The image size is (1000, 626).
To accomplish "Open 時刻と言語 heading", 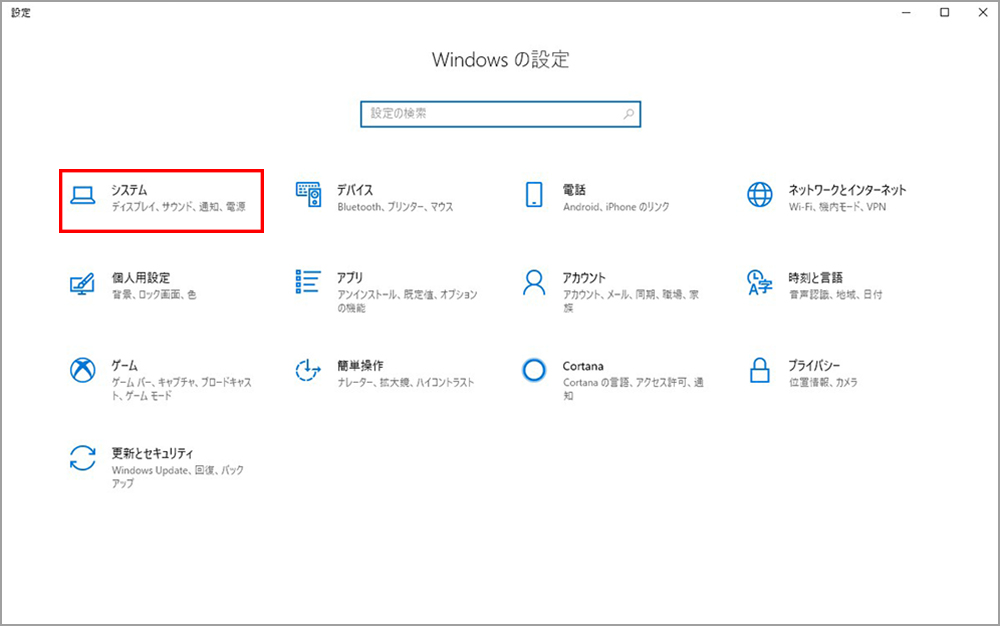I will pos(816,278).
